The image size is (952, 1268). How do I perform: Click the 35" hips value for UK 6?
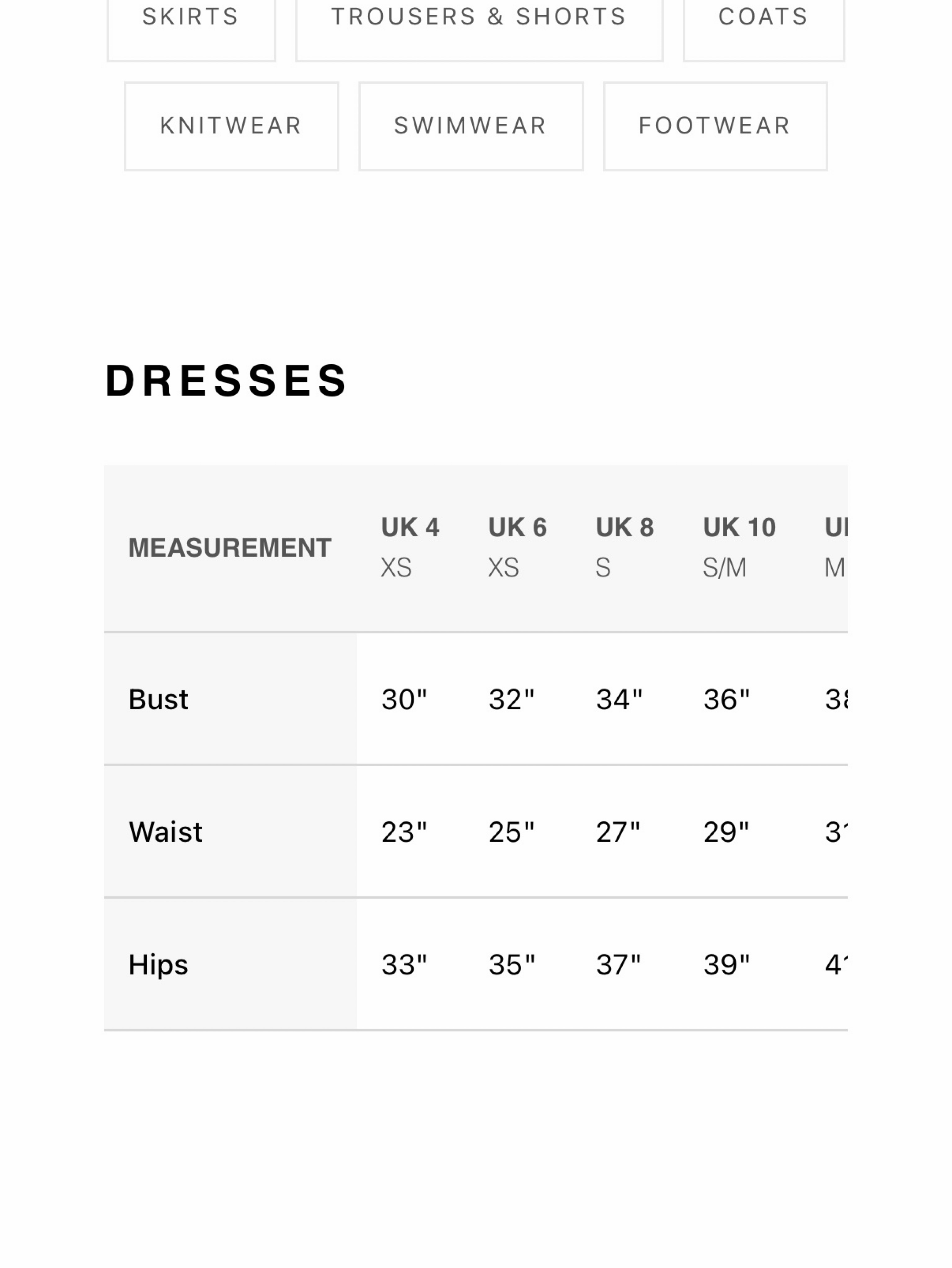click(511, 965)
